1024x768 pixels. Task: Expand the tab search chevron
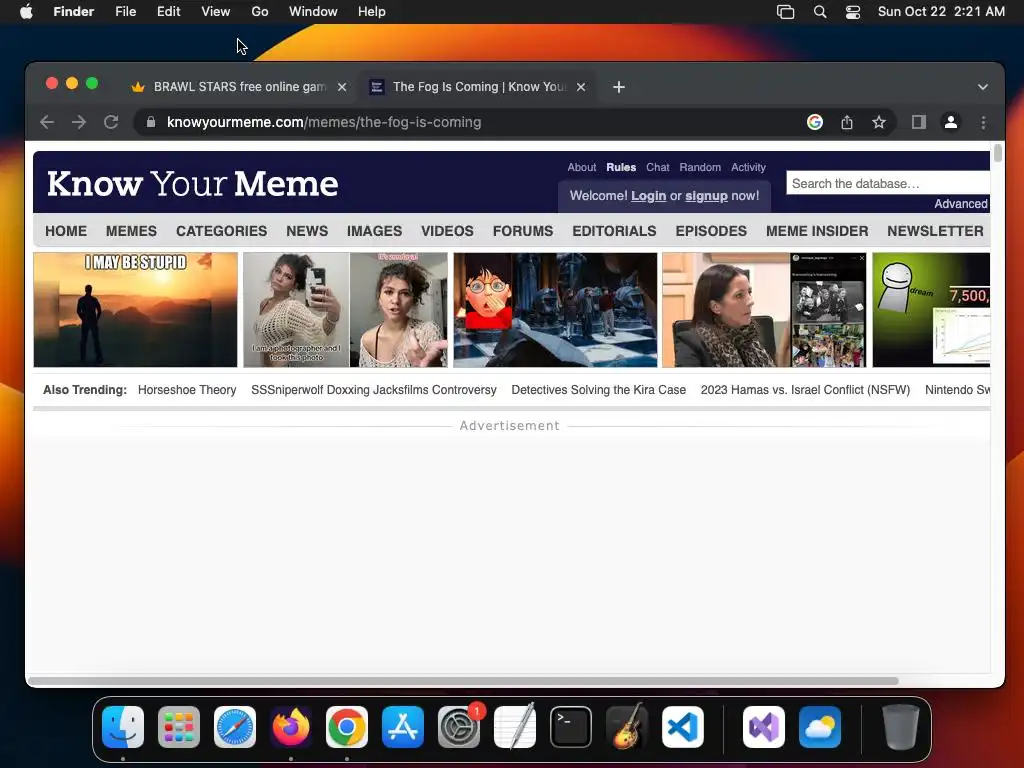[x=982, y=87]
